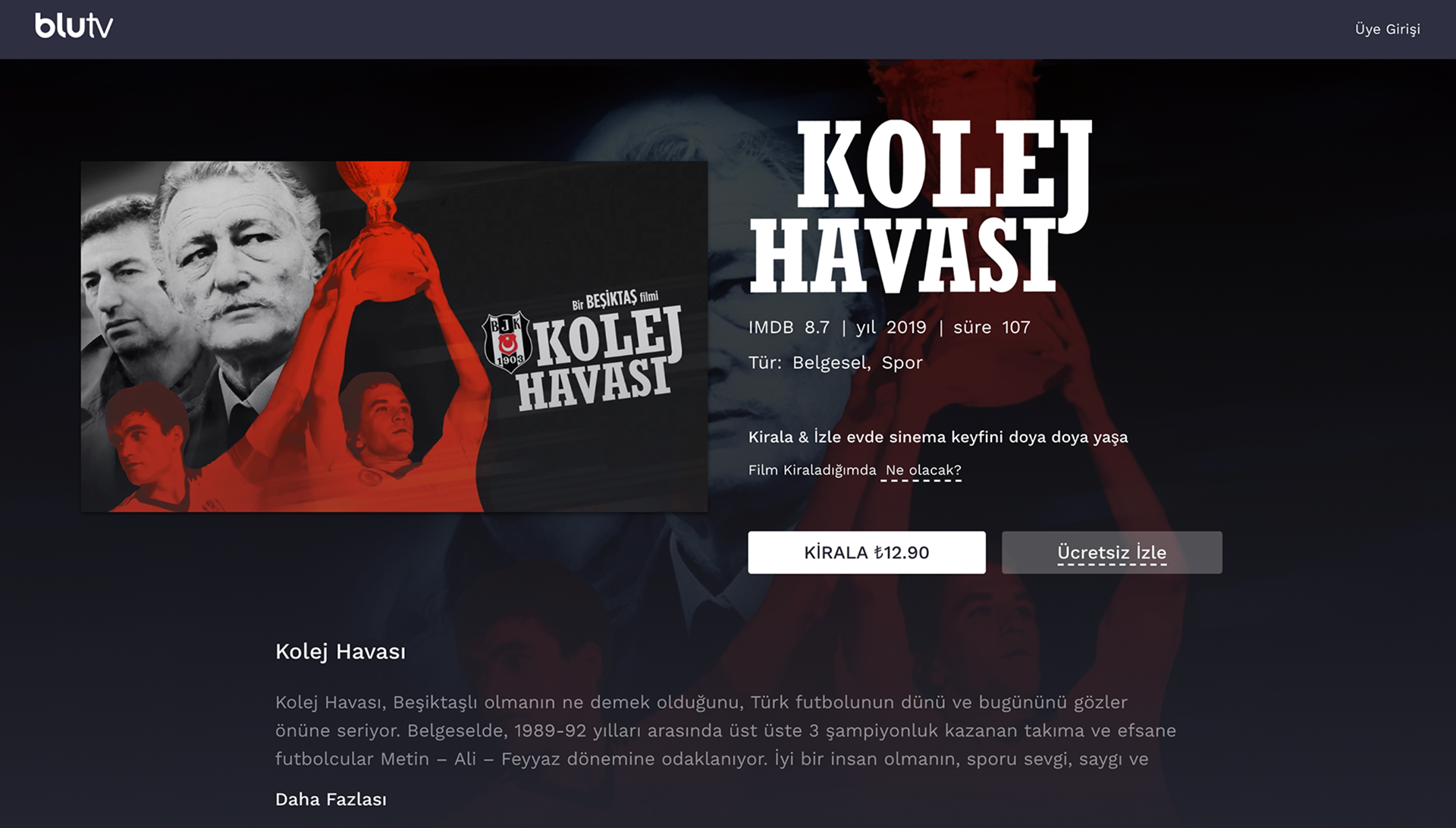The height and width of the screenshot is (828, 1456).
Task: Open the Kolej Havası poster thumbnail
Action: click(x=394, y=336)
